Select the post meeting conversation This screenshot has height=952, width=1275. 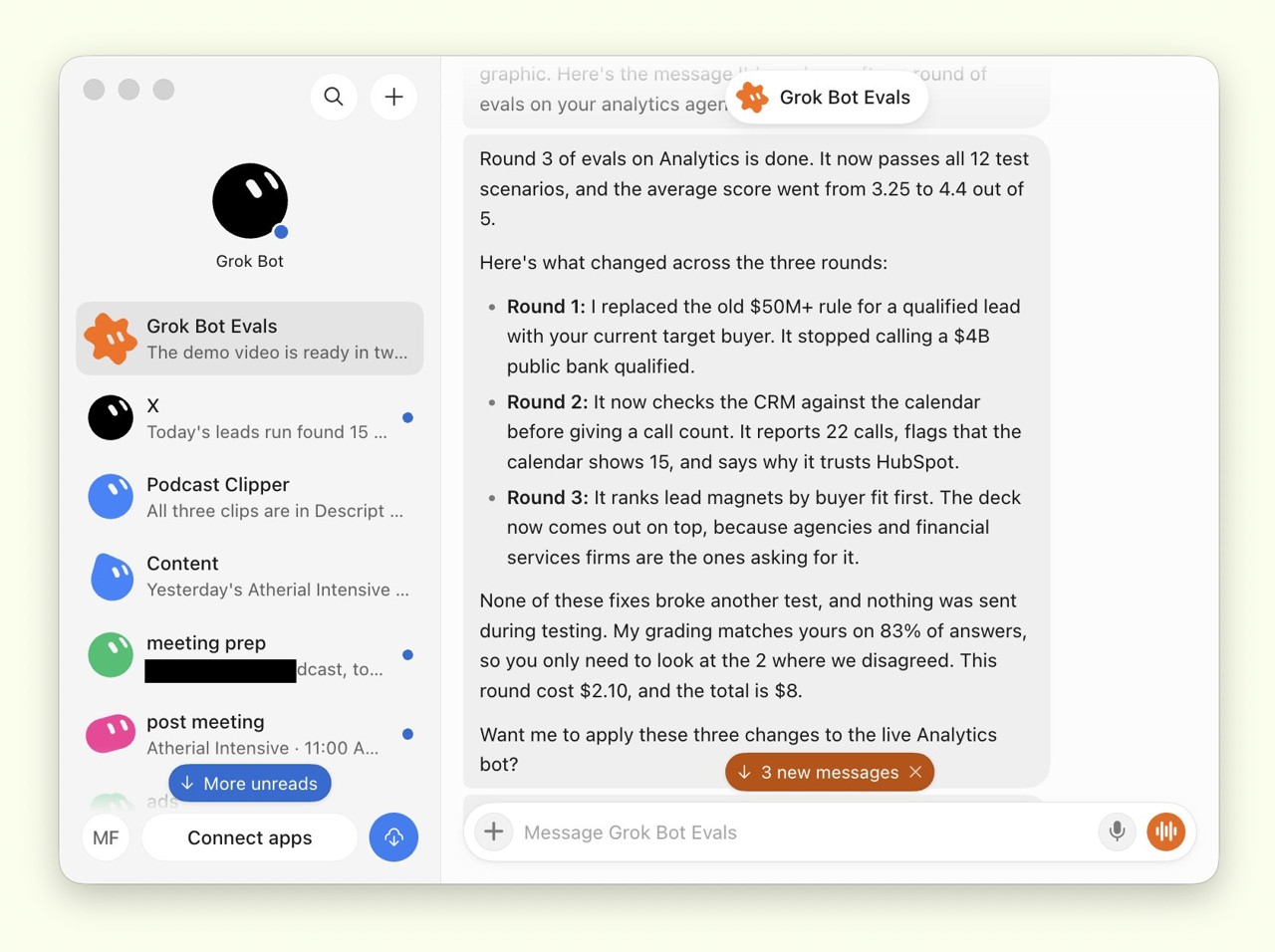(x=250, y=734)
